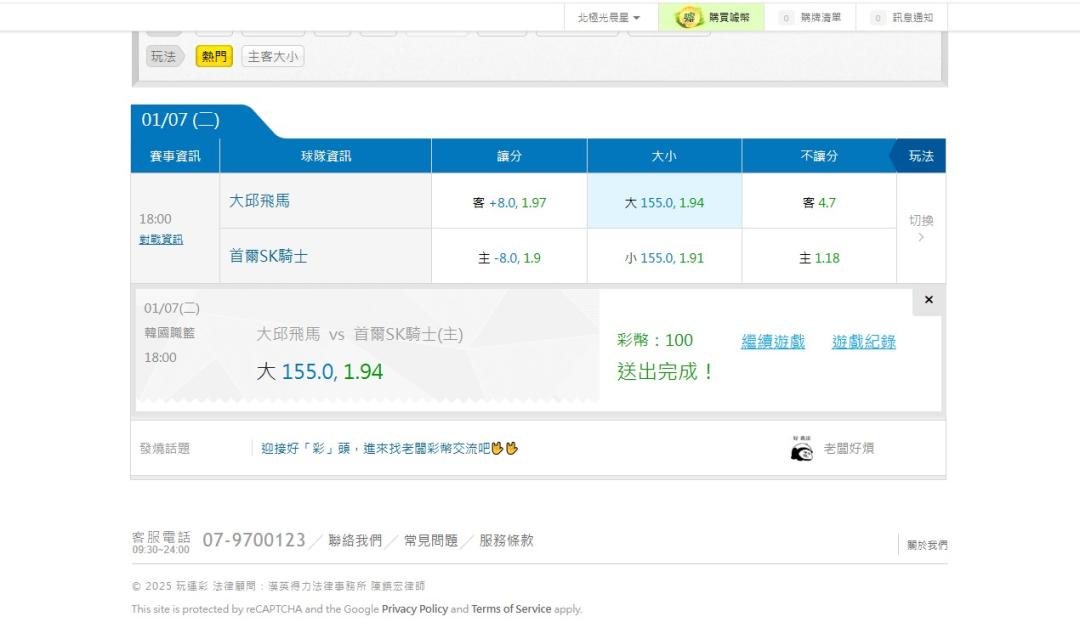This screenshot has width=1080, height=628.
Task: Click the 老闆好煩 username
Action: click(849, 448)
